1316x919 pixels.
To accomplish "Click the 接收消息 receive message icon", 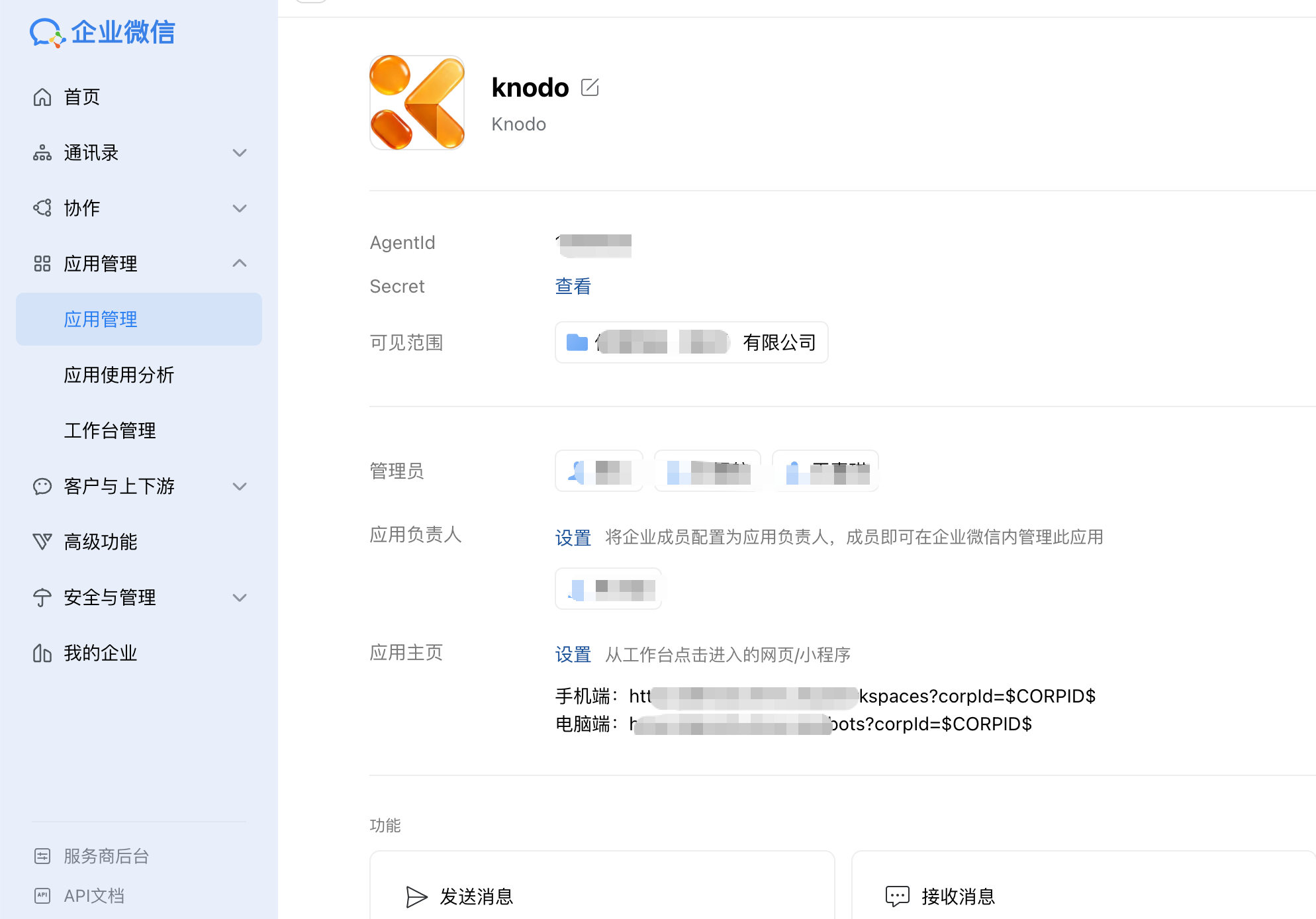I will (896, 896).
